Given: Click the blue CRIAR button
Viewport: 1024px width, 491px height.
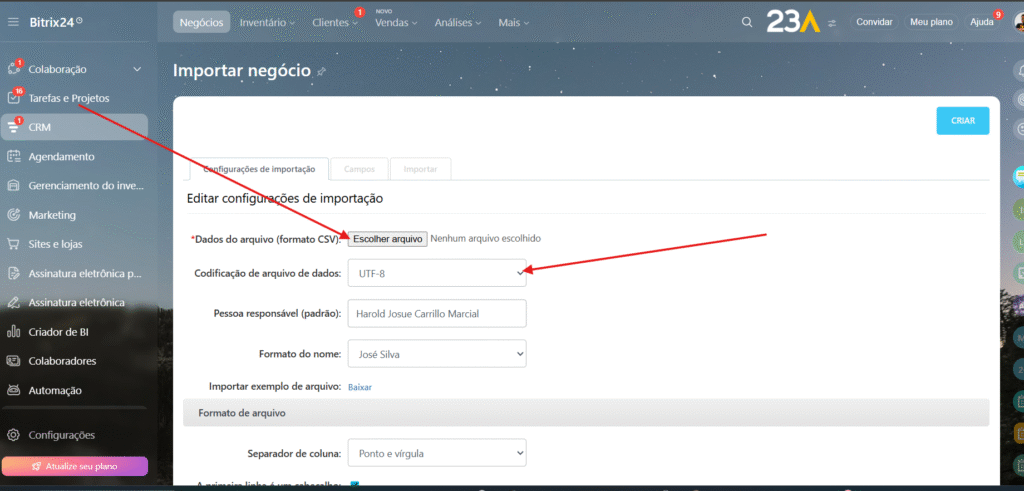Looking at the screenshot, I should (x=962, y=120).
